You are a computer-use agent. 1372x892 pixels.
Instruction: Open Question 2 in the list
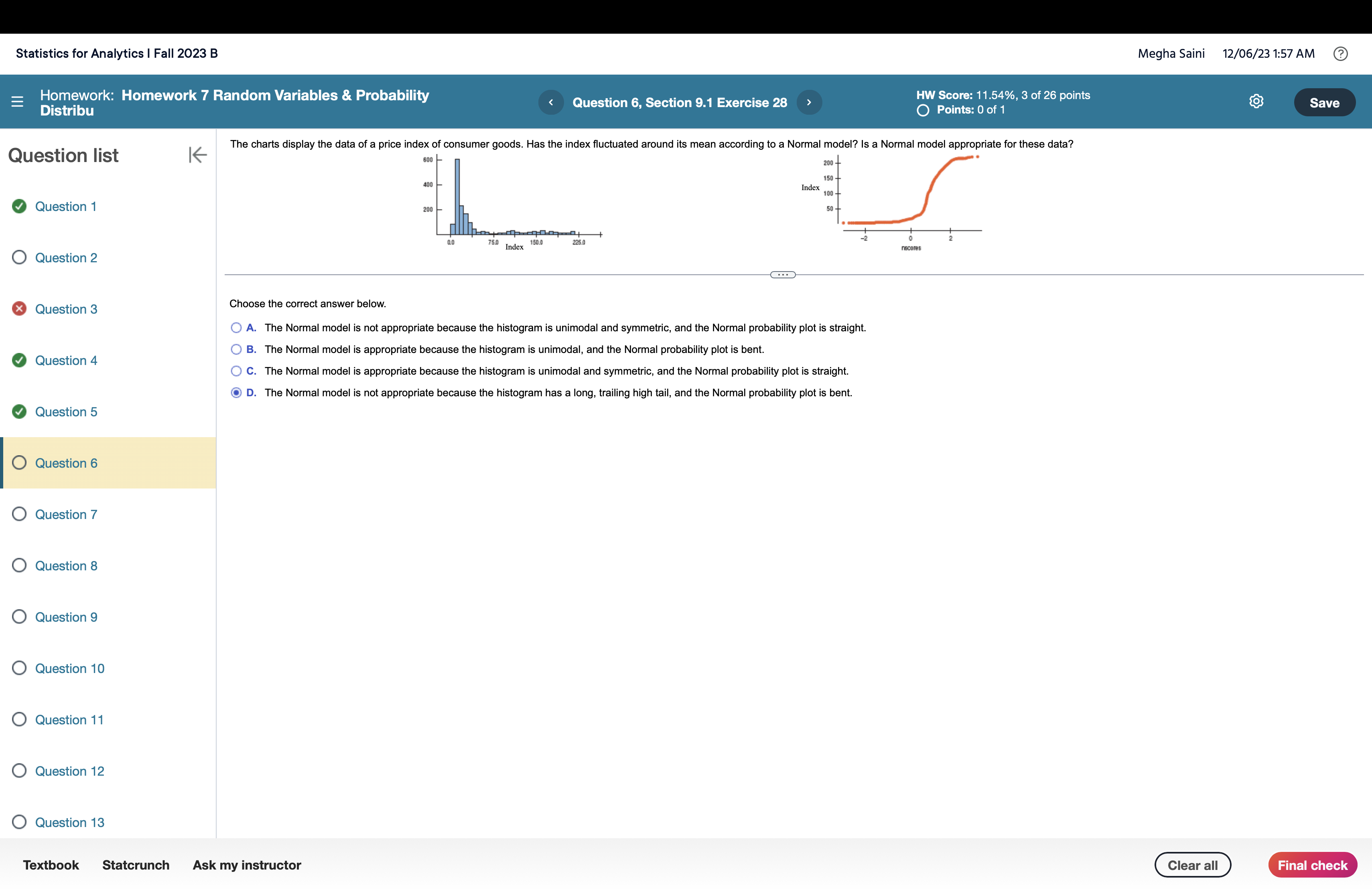66,257
